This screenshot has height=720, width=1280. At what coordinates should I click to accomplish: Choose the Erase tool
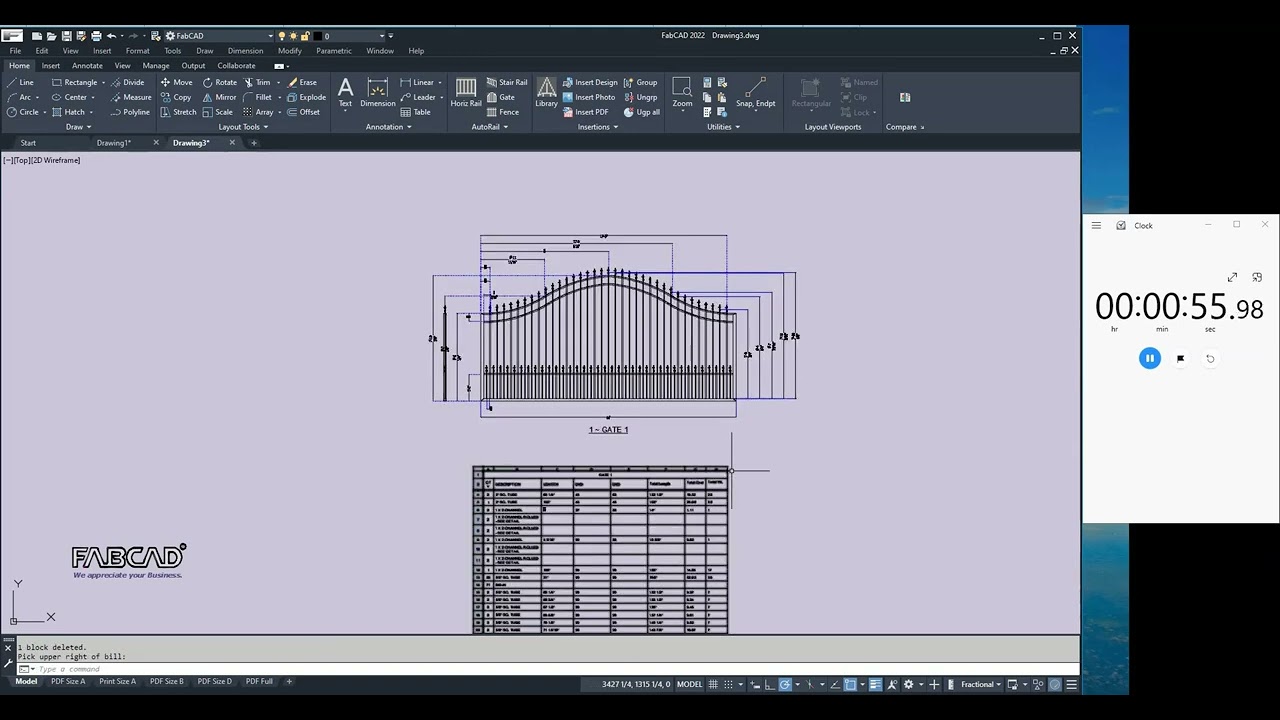click(x=302, y=82)
